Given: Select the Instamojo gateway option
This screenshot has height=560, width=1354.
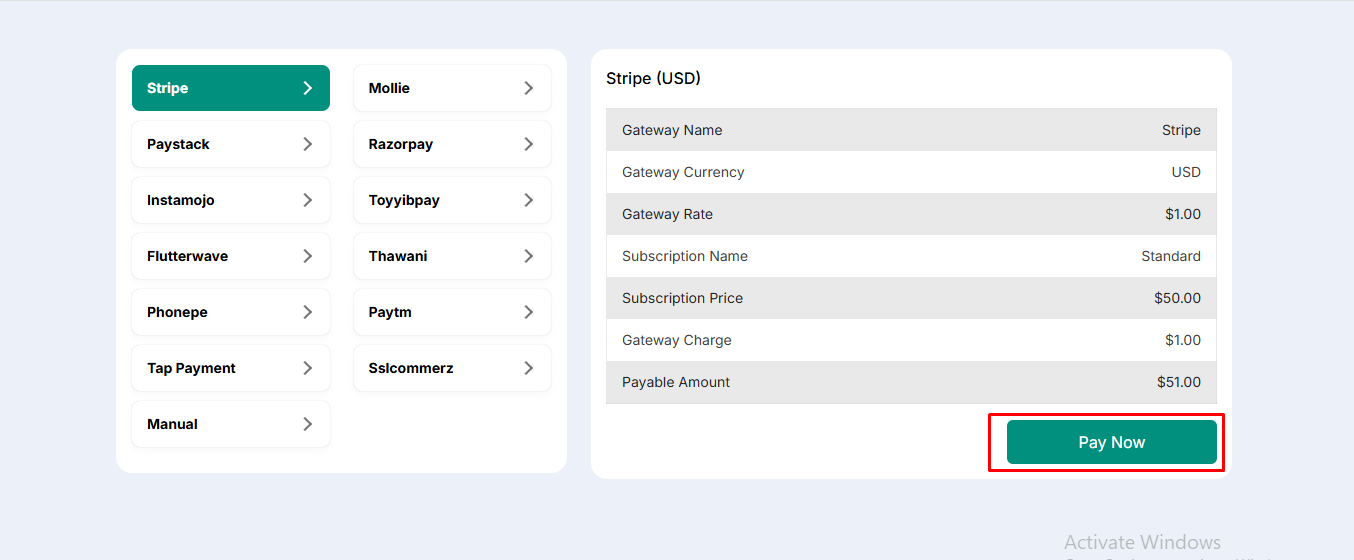Looking at the screenshot, I should pos(230,200).
